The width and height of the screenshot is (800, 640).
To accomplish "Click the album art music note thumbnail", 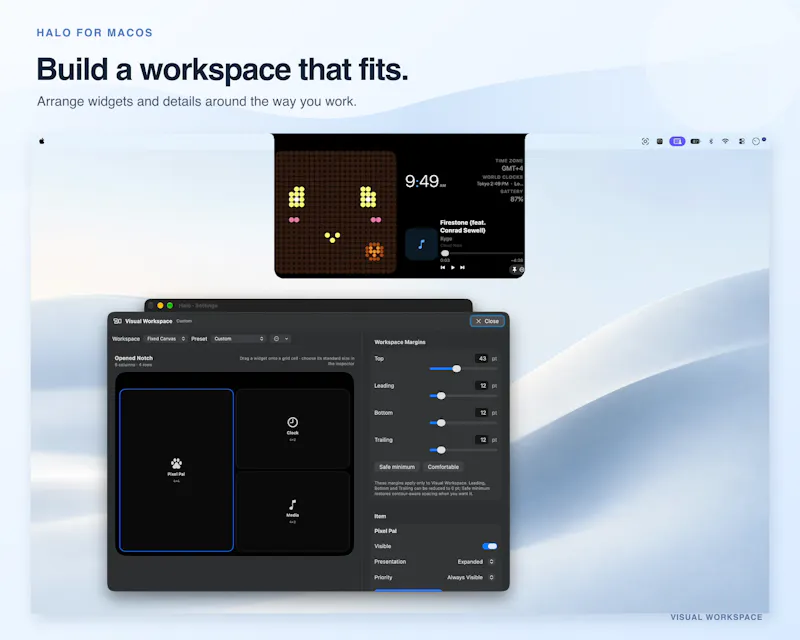I will click(x=421, y=244).
